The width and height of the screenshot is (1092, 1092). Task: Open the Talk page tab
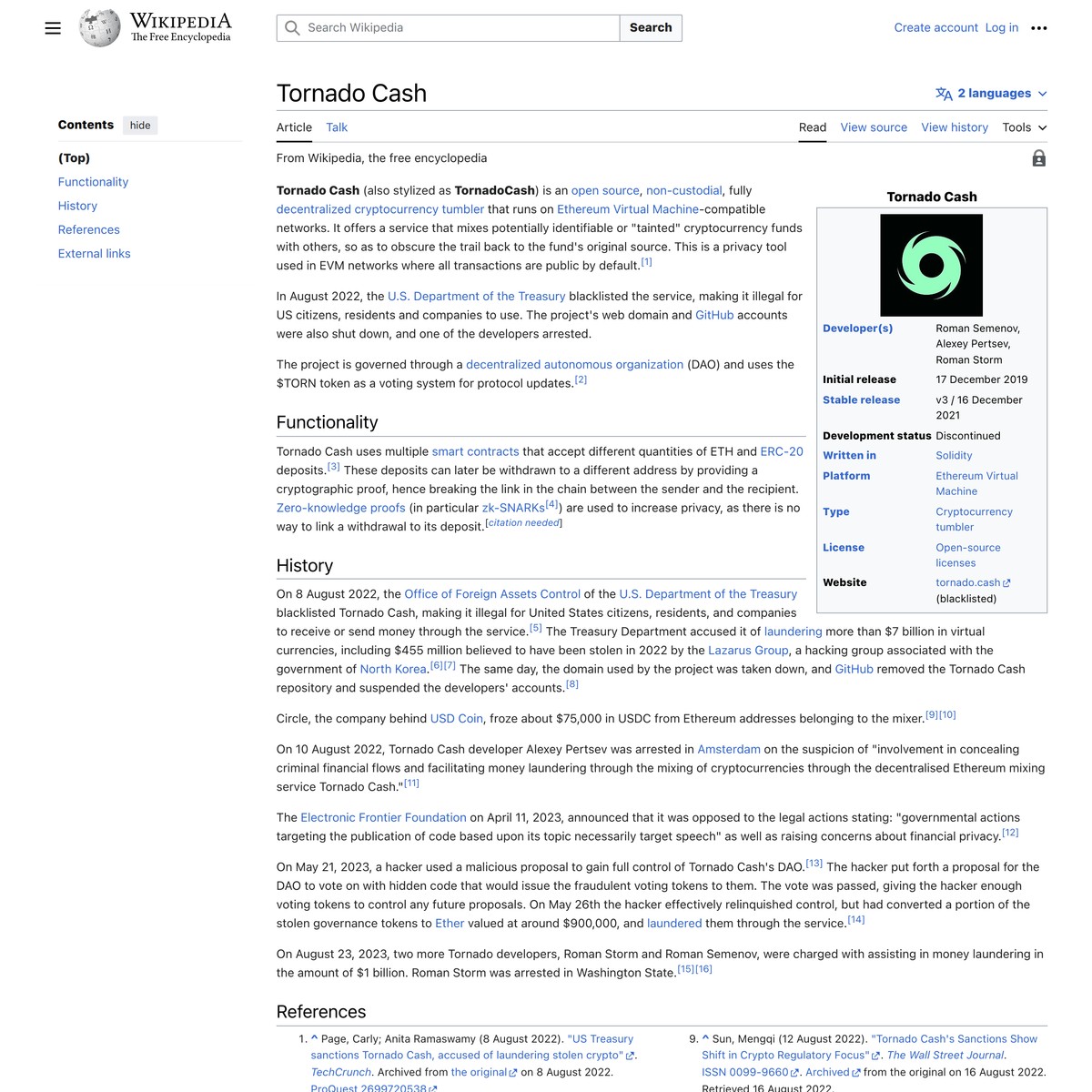[336, 127]
